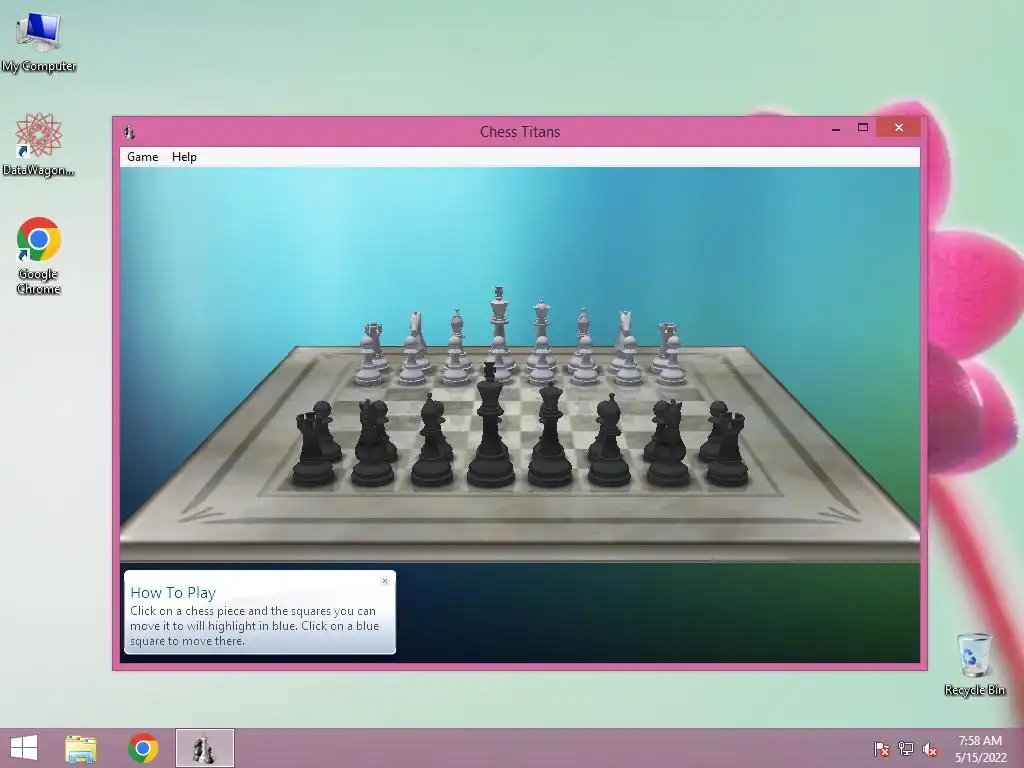Select the white pawn in front of the white king

(500, 358)
